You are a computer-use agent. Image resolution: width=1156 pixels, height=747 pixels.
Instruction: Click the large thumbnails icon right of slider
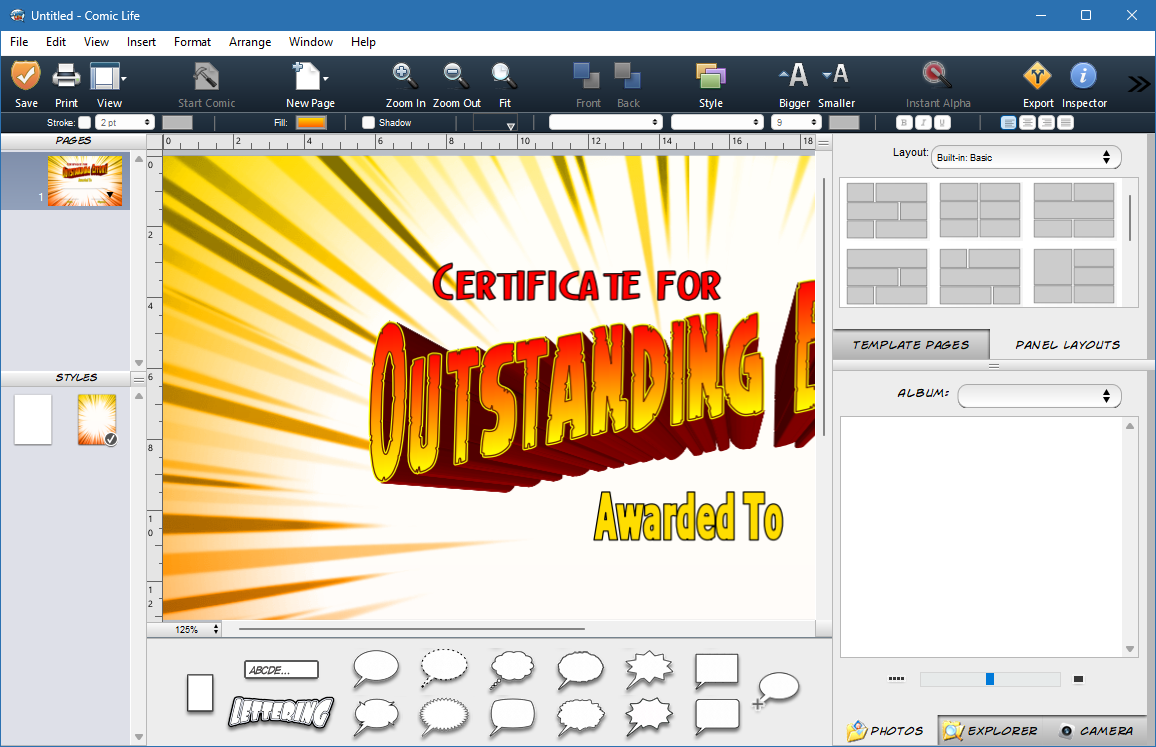point(1079,679)
